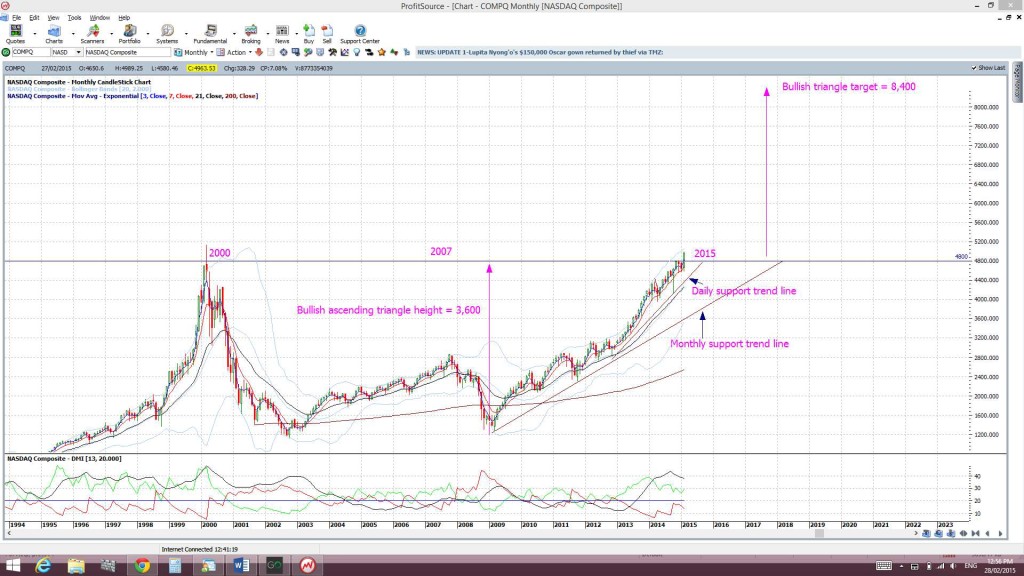
Task: Open Microsoft Word from the taskbar
Action: (x=241, y=566)
